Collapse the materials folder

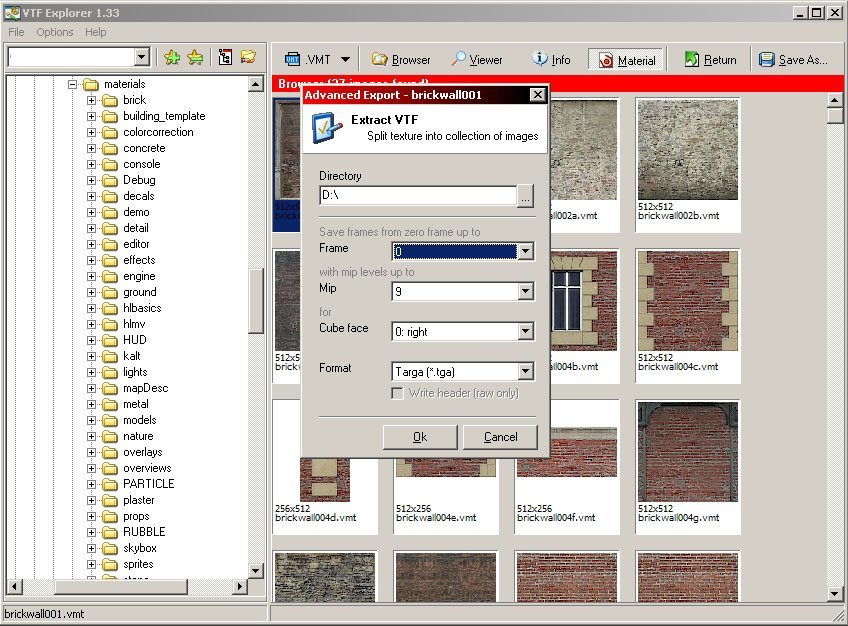click(72, 84)
